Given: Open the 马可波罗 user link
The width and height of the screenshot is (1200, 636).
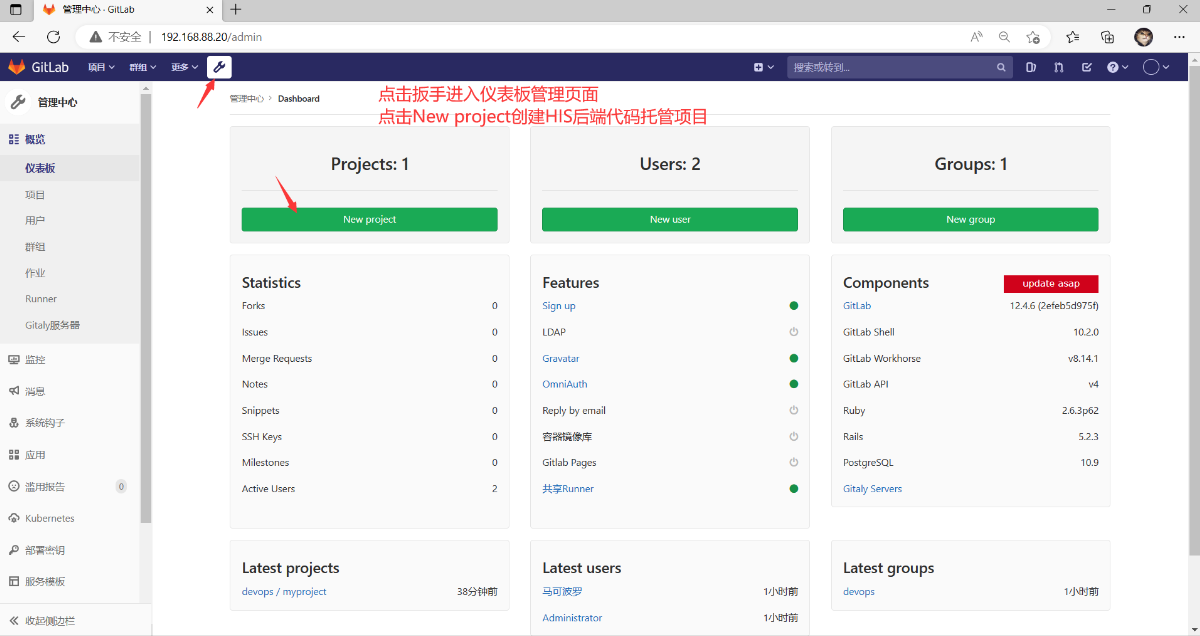Looking at the screenshot, I should (x=562, y=592).
